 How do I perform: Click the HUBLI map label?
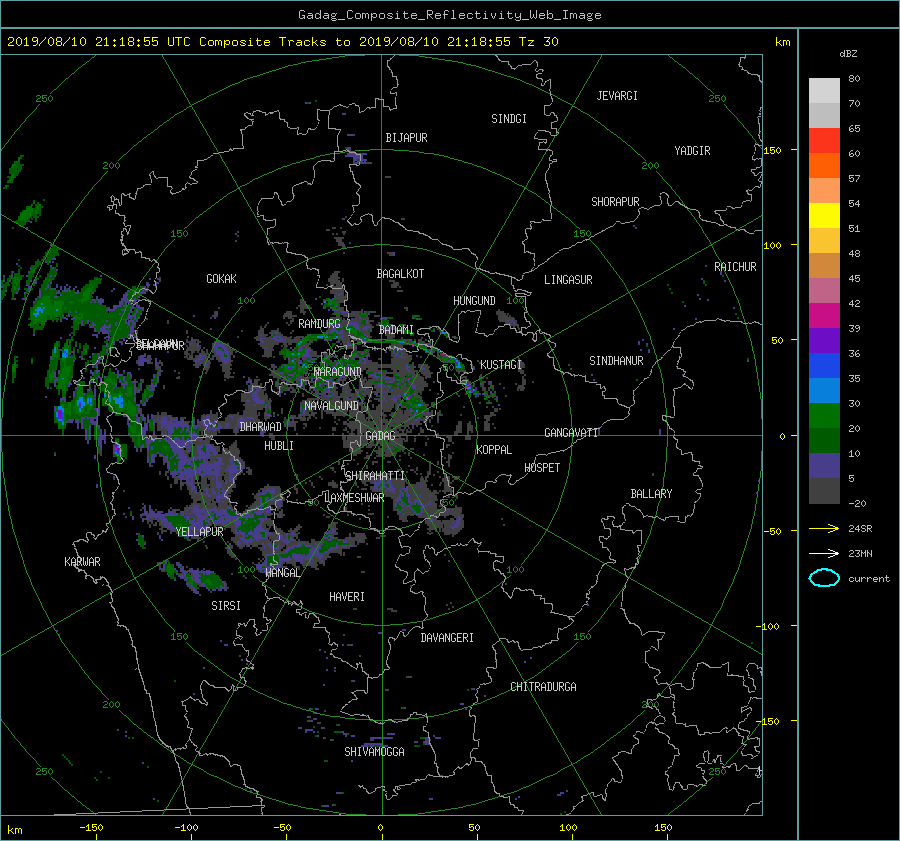click(x=279, y=446)
